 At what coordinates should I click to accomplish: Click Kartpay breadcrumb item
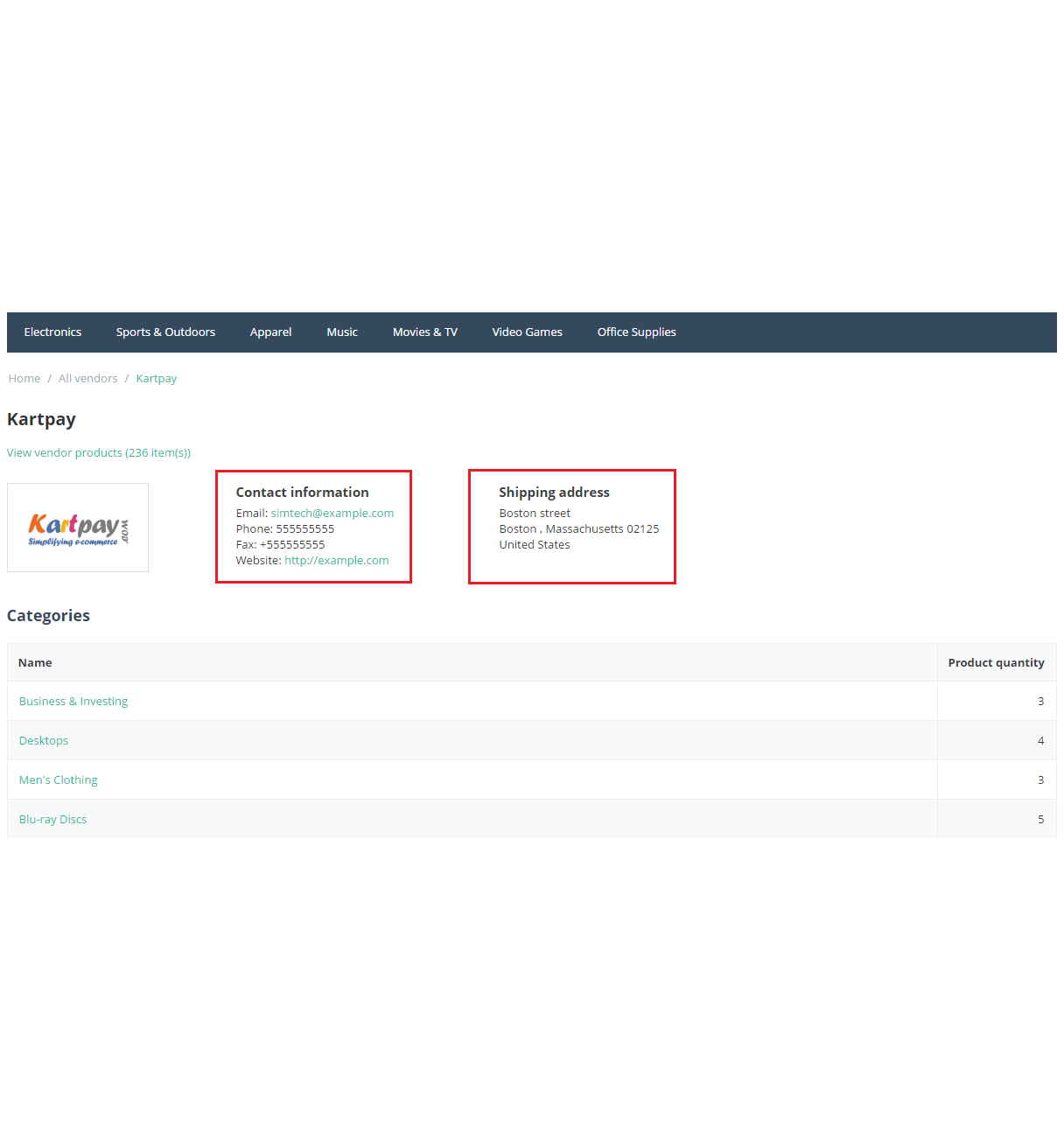(x=157, y=379)
